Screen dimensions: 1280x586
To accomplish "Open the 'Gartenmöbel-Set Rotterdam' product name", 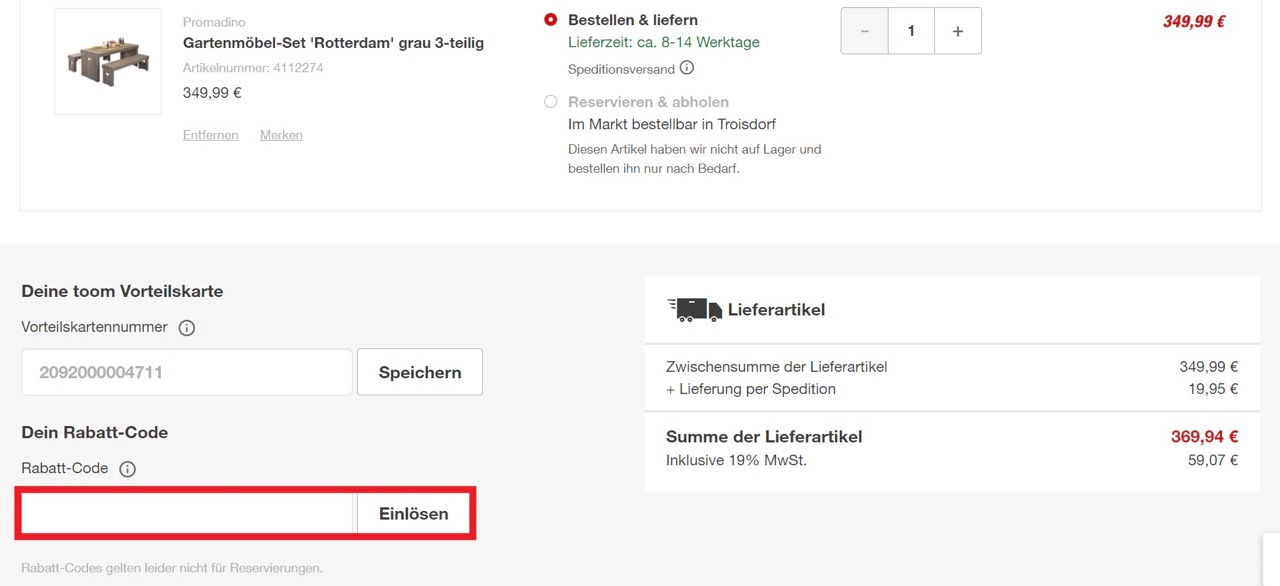I will tap(333, 43).
